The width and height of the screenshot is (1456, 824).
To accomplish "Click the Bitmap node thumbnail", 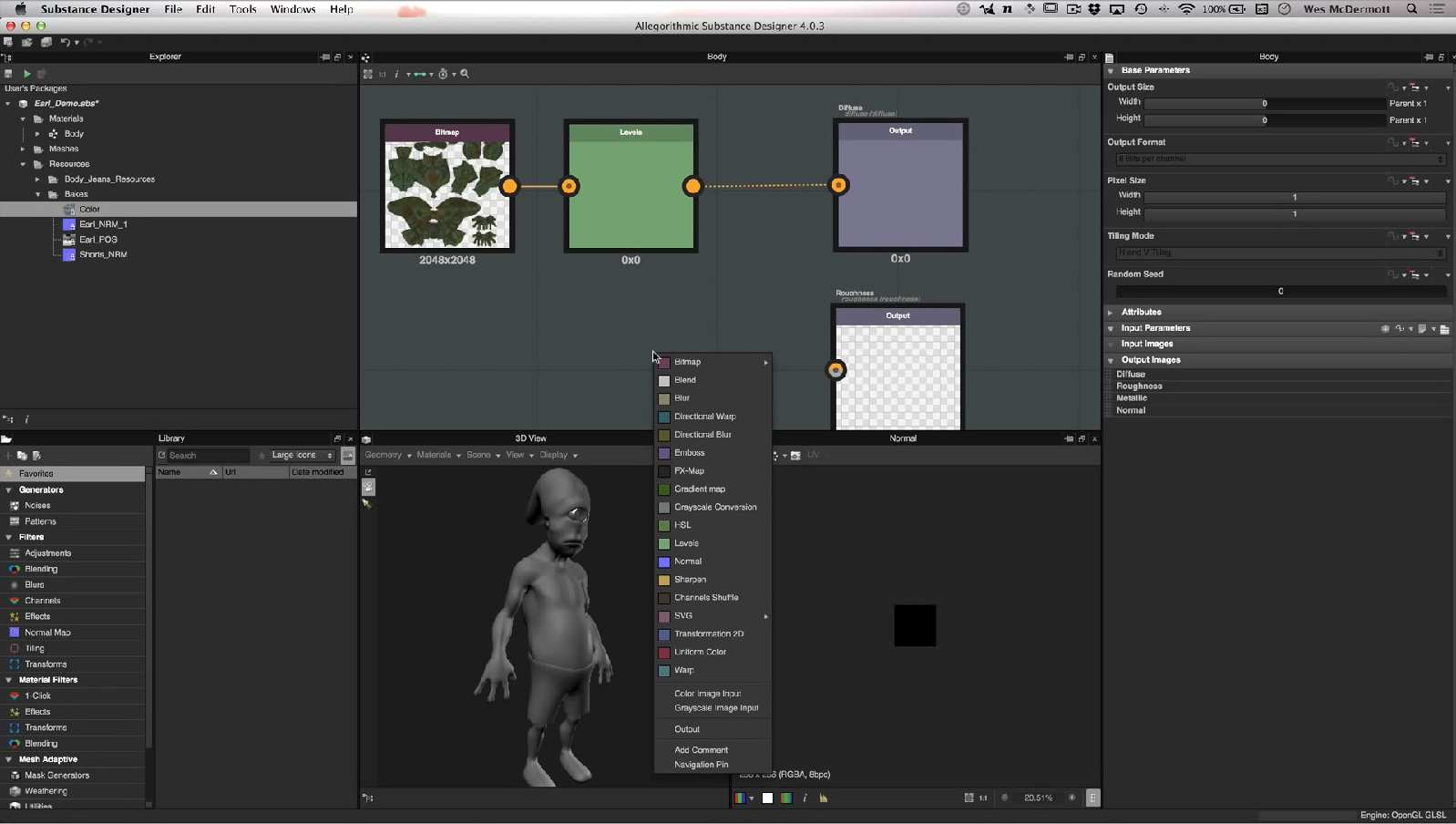I will [x=446, y=193].
